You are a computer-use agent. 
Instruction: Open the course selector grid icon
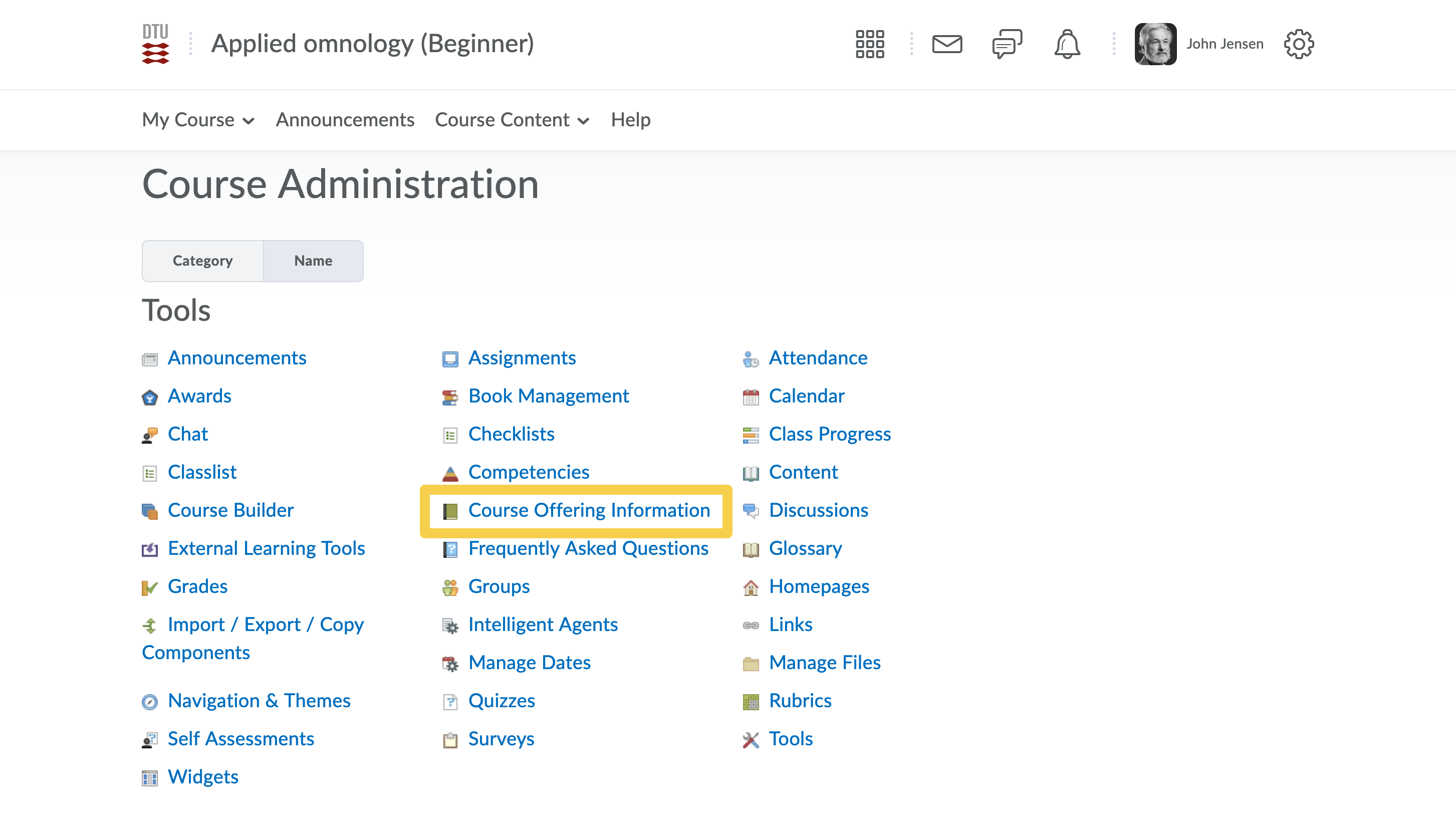click(x=869, y=44)
